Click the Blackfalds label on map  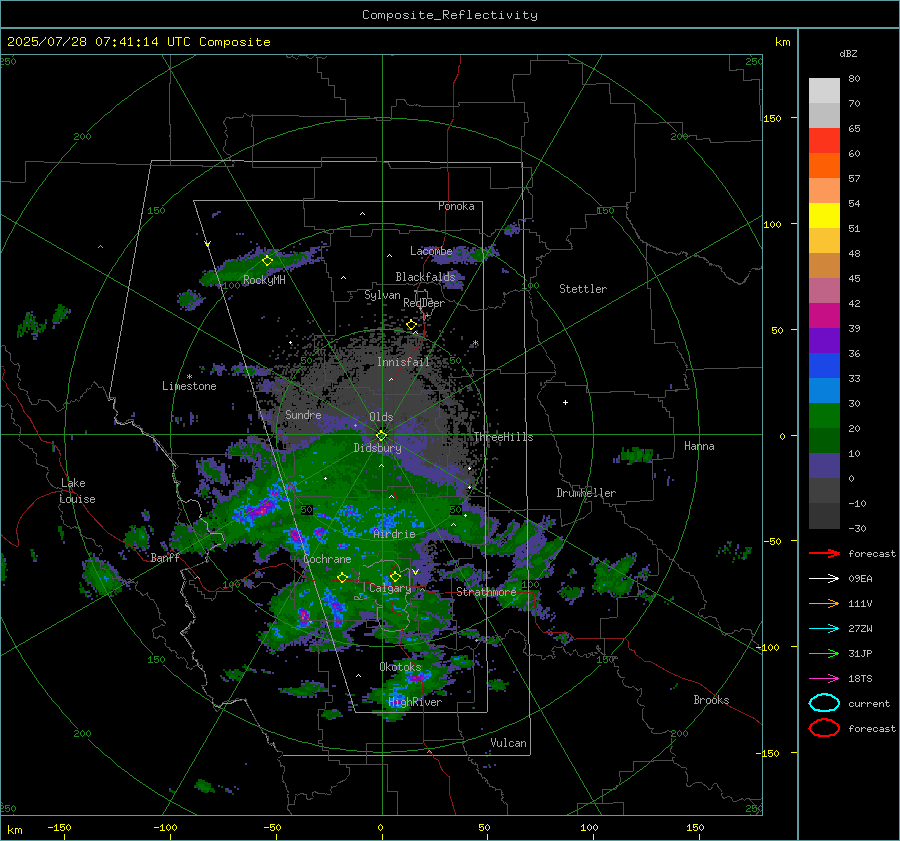pos(425,277)
